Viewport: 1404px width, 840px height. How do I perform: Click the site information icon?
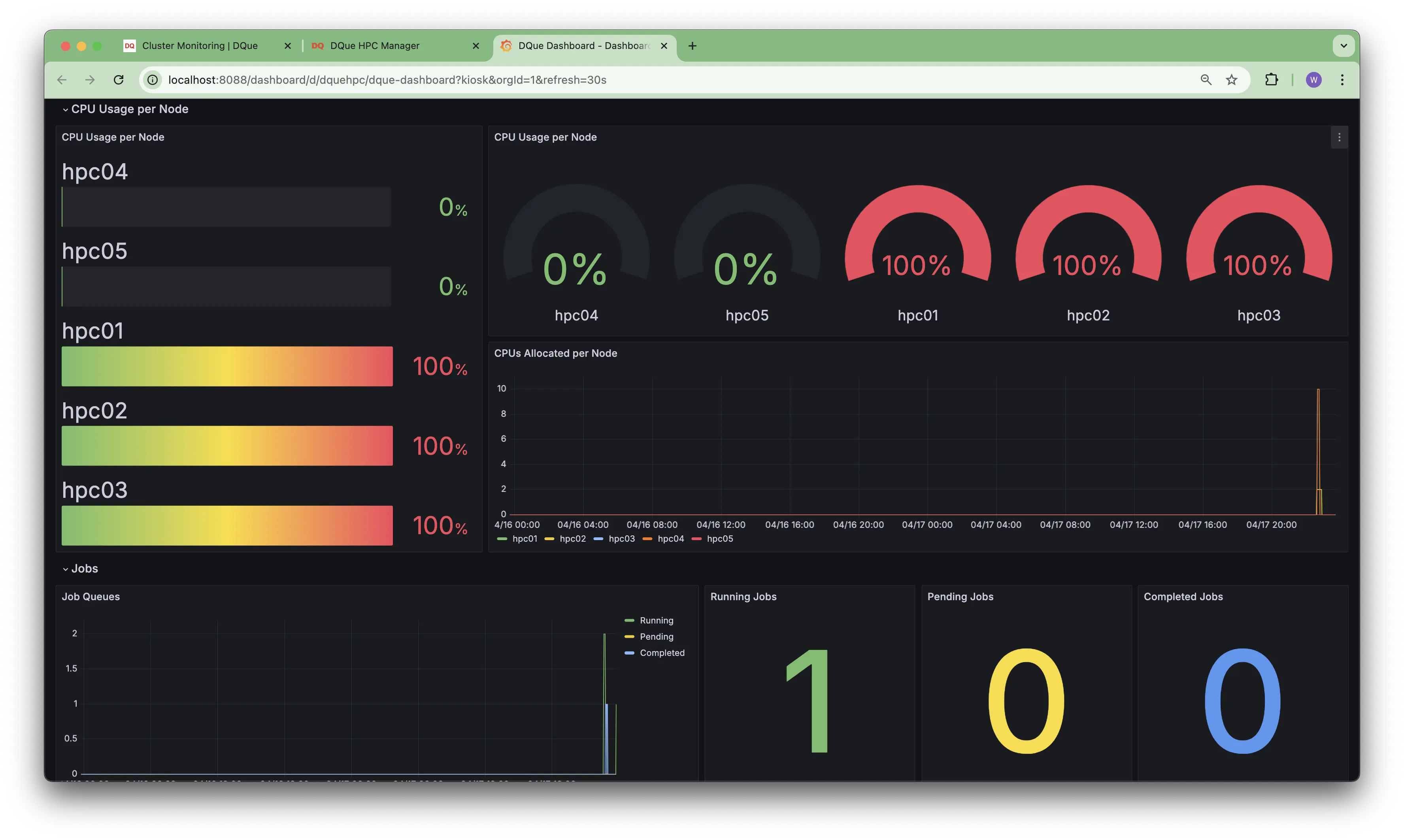153,80
